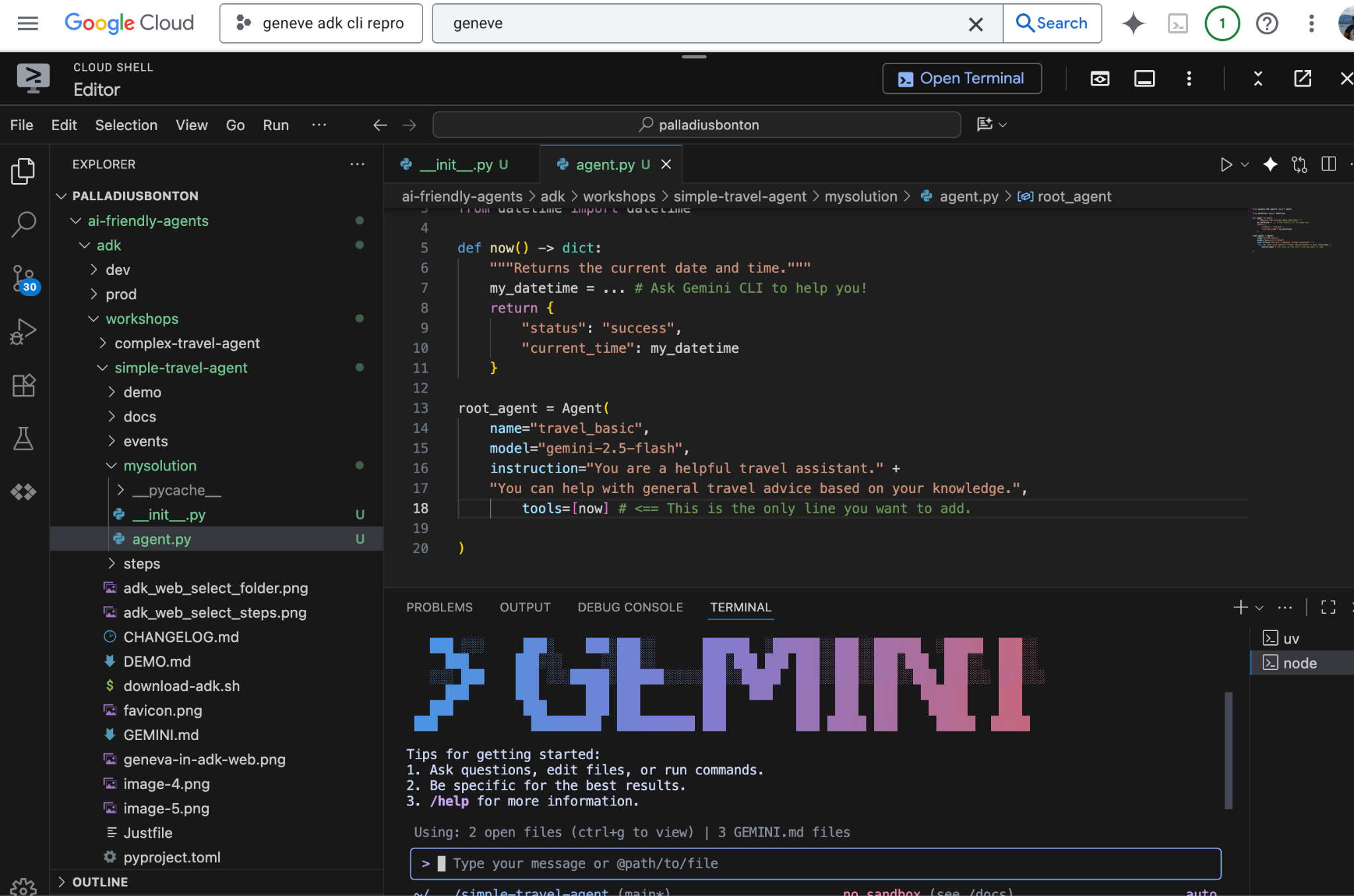
Task: Toggle the terminal panel layout button
Action: click(x=1144, y=79)
